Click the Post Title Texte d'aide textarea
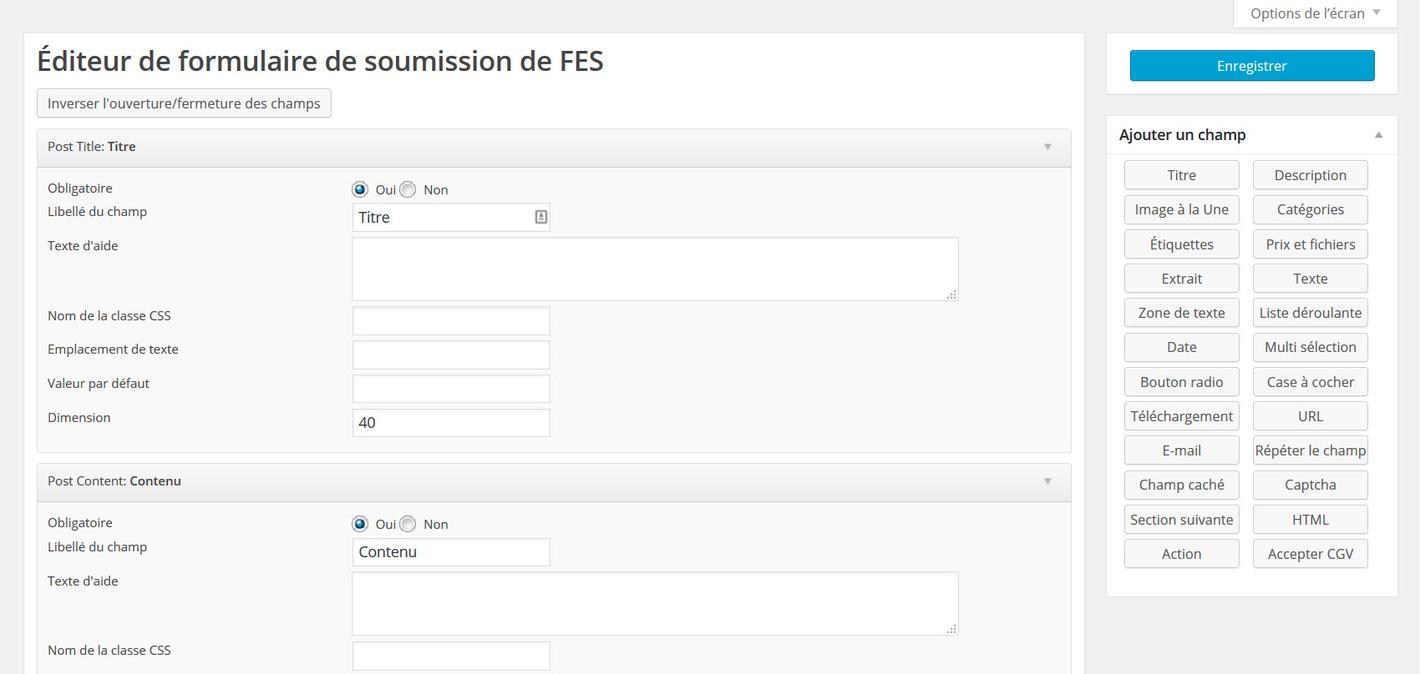The height and width of the screenshot is (674, 1420). 654,269
